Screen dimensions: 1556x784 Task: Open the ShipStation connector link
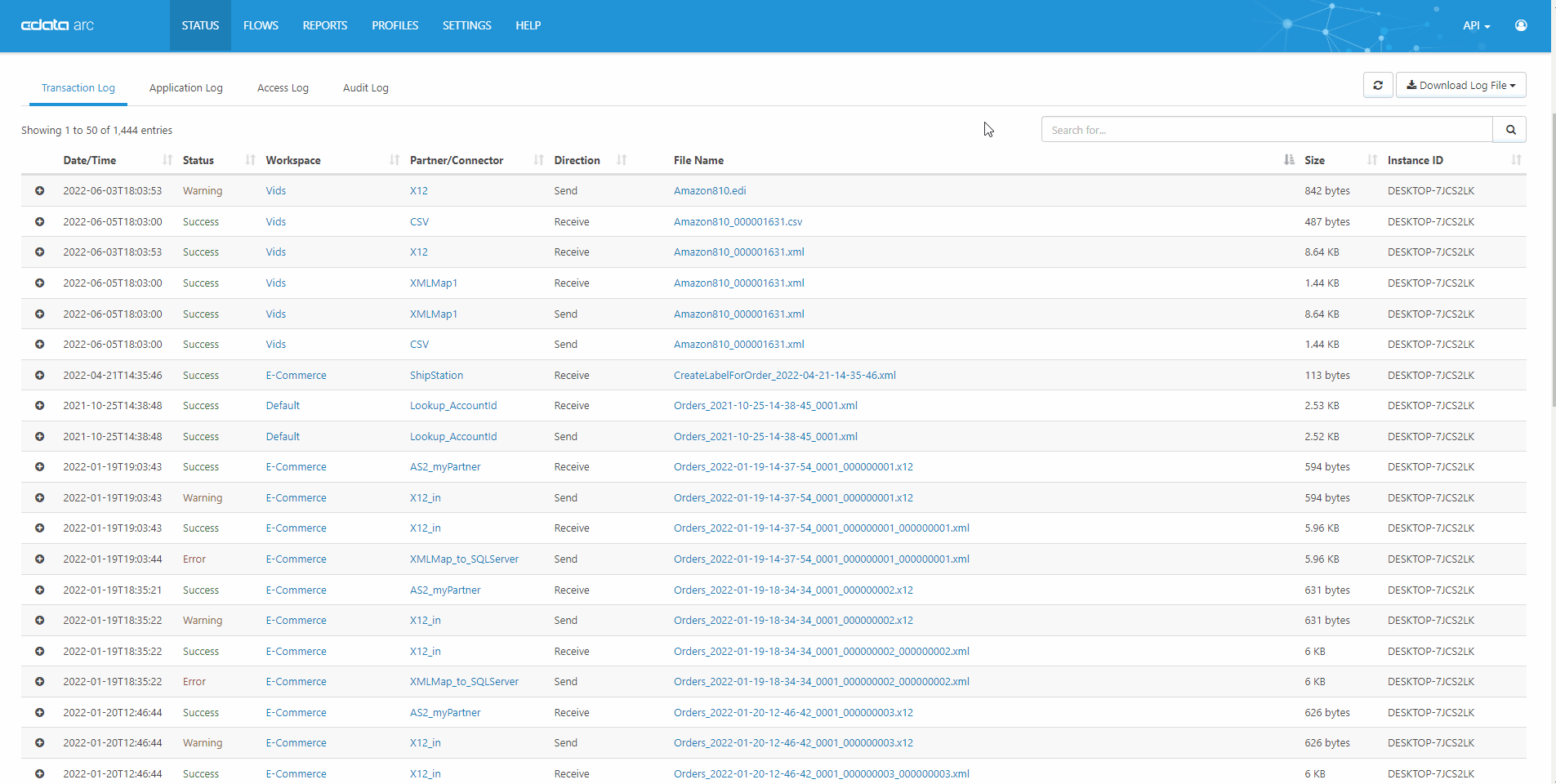436,376
